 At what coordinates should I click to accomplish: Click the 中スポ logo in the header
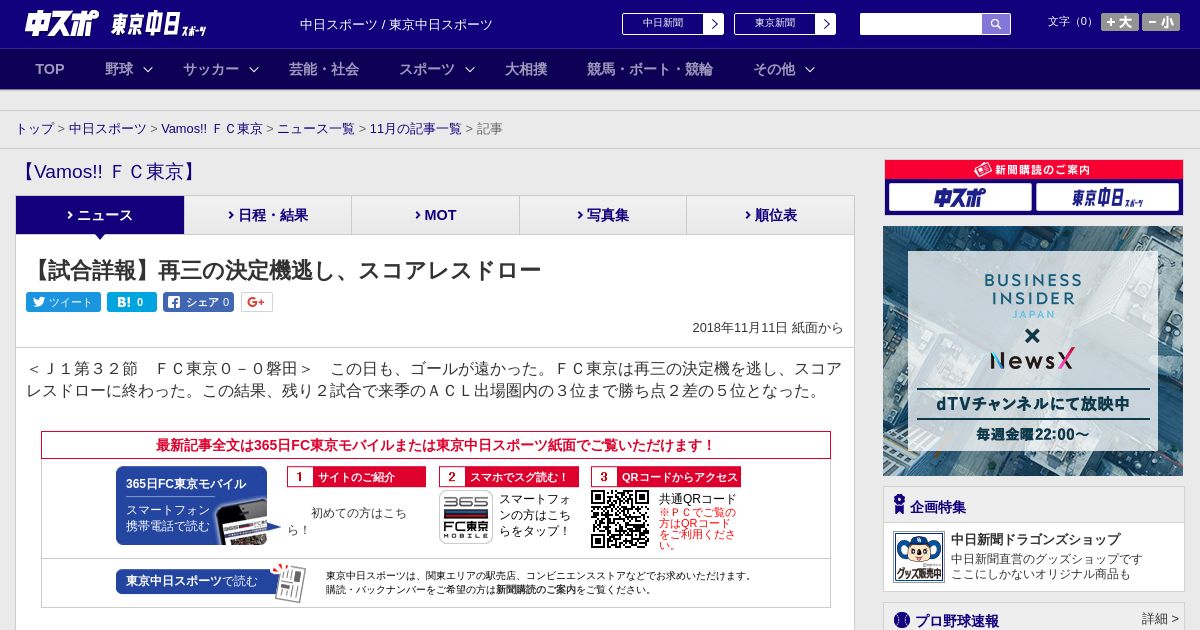(x=62, y=23)
